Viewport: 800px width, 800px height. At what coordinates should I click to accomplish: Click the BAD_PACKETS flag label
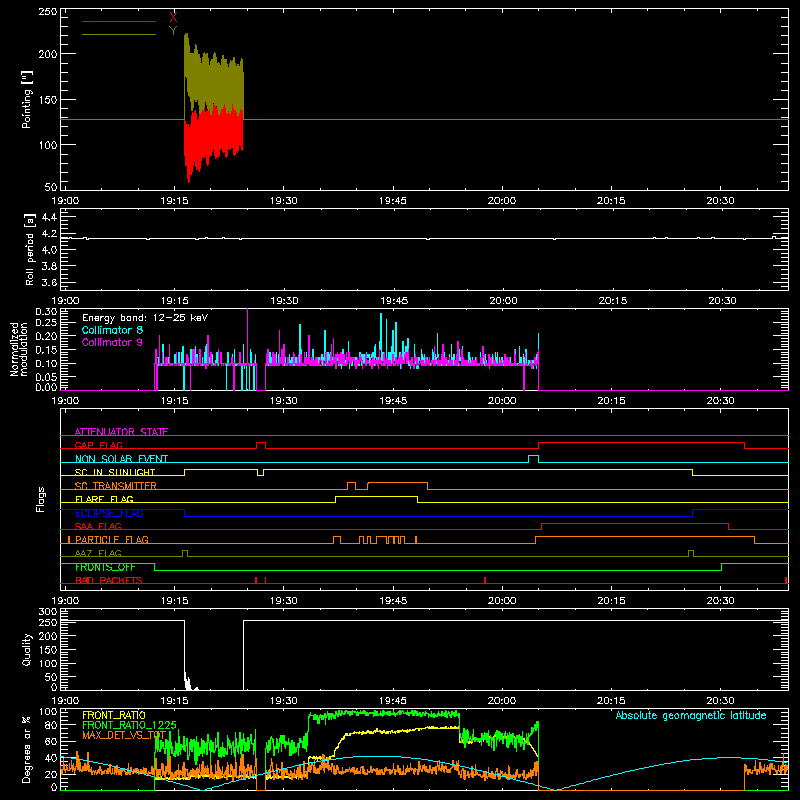109,580
